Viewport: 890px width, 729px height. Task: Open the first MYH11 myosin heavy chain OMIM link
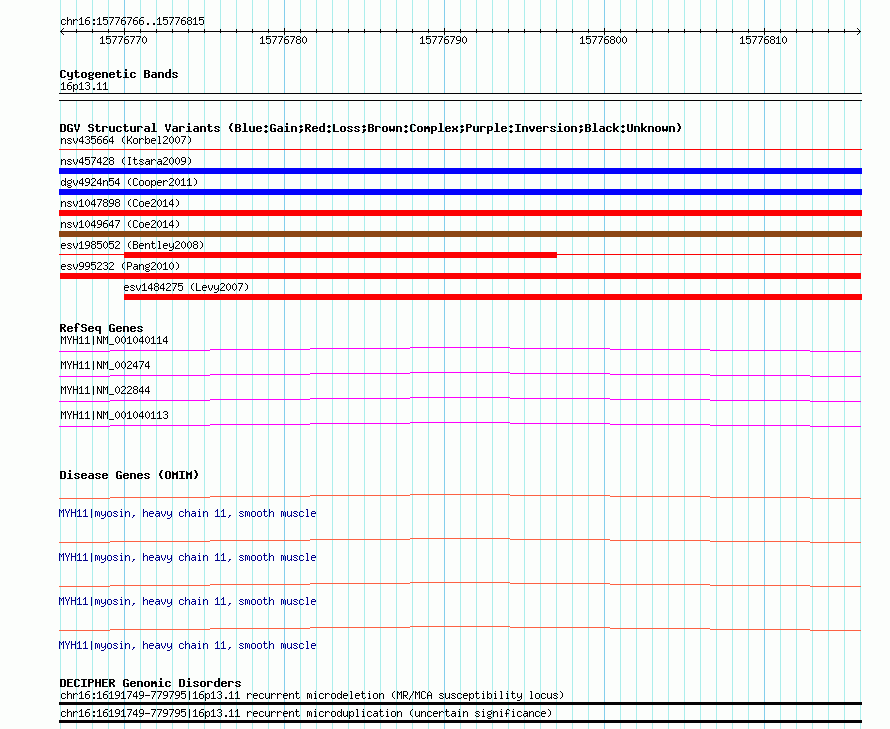click(x=187, y=513)
